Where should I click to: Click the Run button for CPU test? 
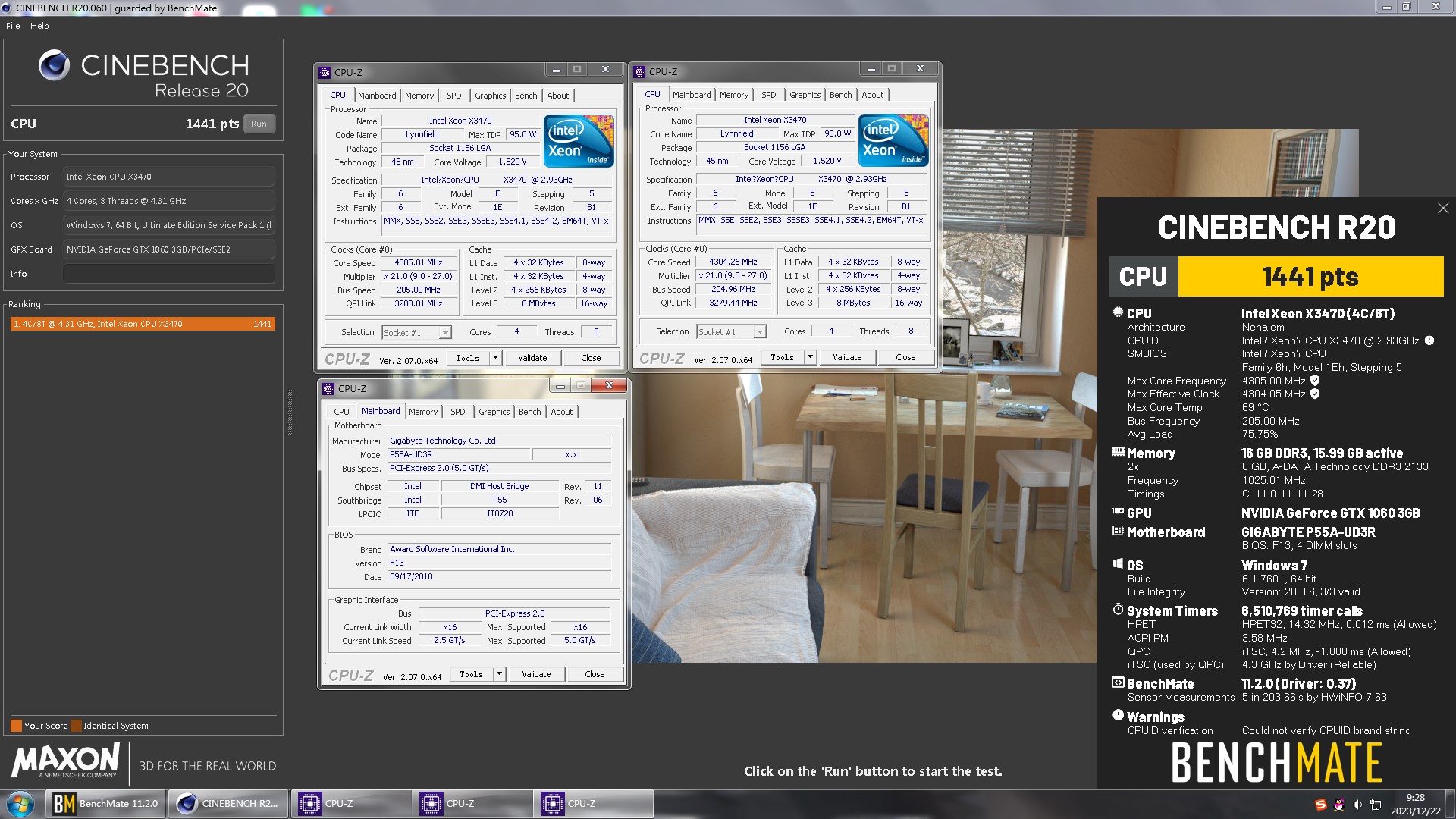point(259,124)
